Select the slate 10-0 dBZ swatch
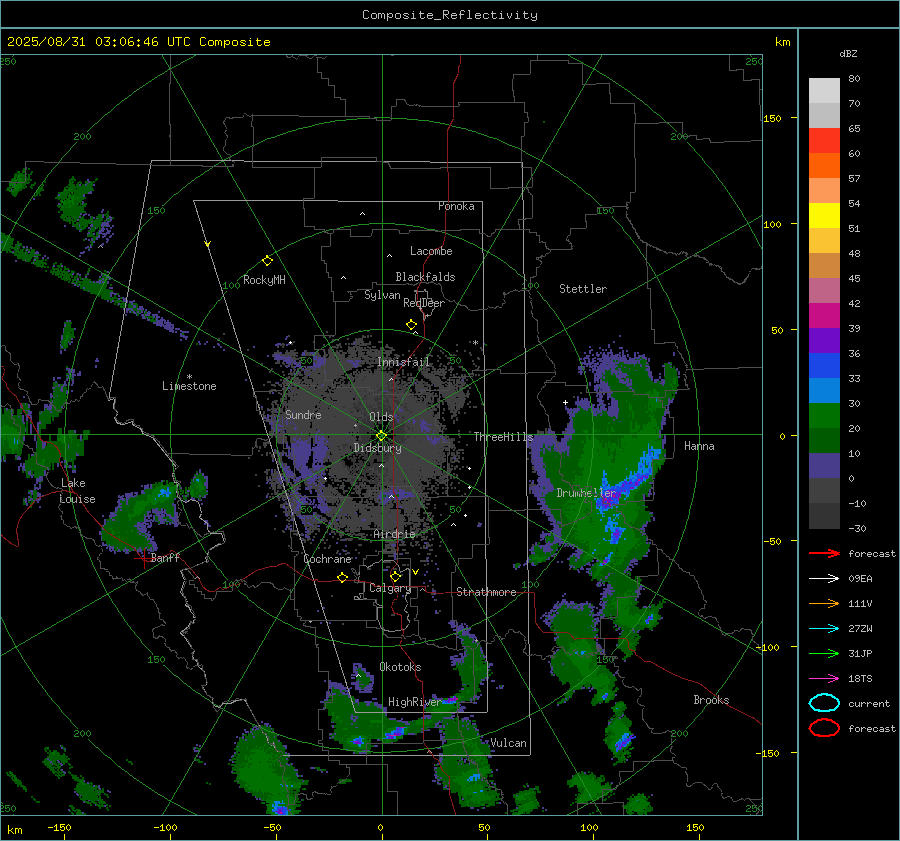 tap(824, 466)
